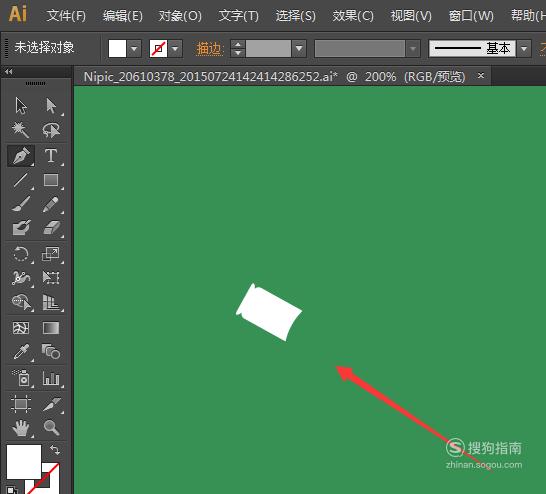Pick the Rectangle tool
This screenshot has height=494, width=546.
click(51, 180)
